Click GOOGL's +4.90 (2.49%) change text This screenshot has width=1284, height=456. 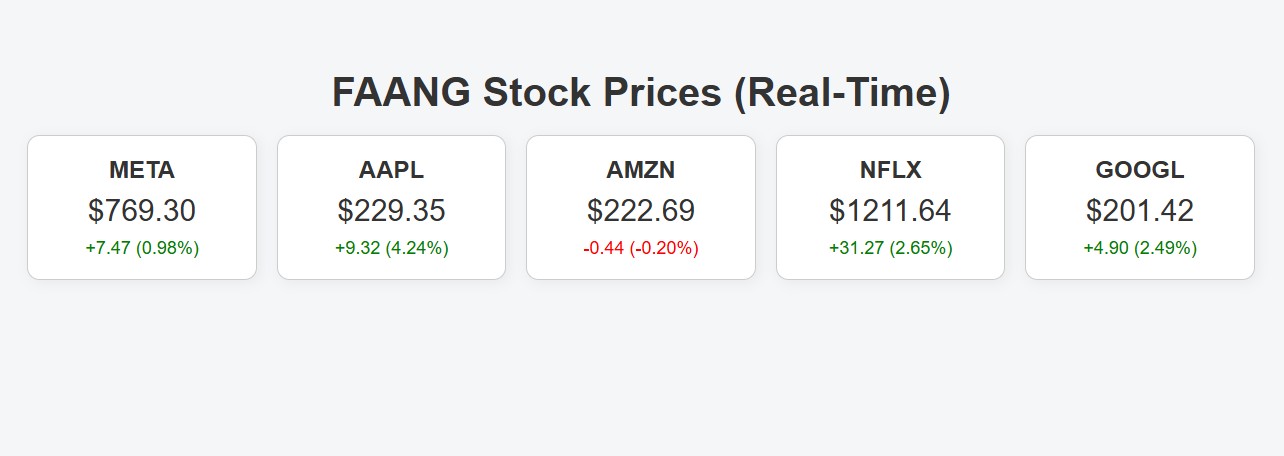[1140, 248]
